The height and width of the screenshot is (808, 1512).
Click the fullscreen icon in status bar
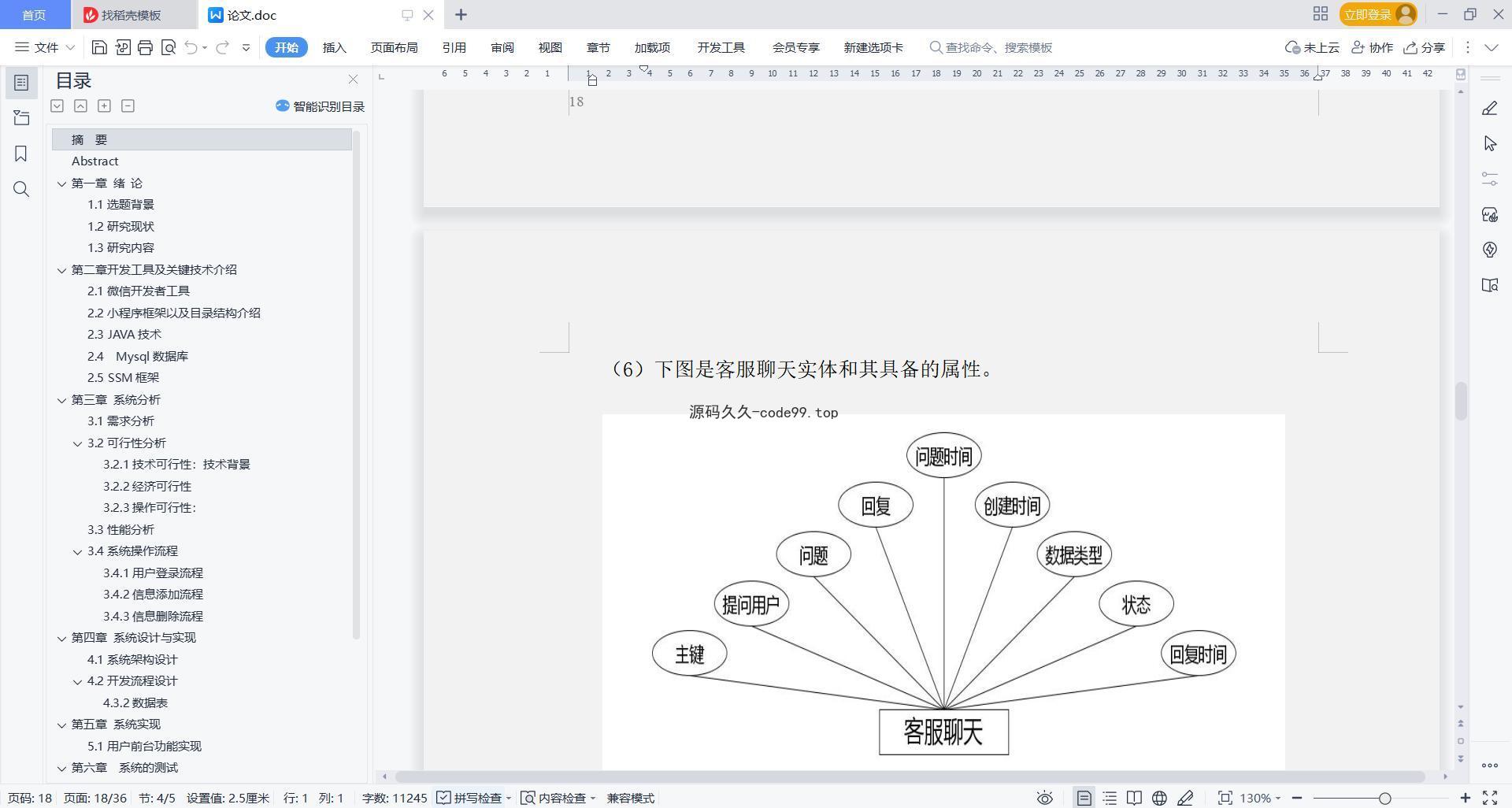[1490, 798]
